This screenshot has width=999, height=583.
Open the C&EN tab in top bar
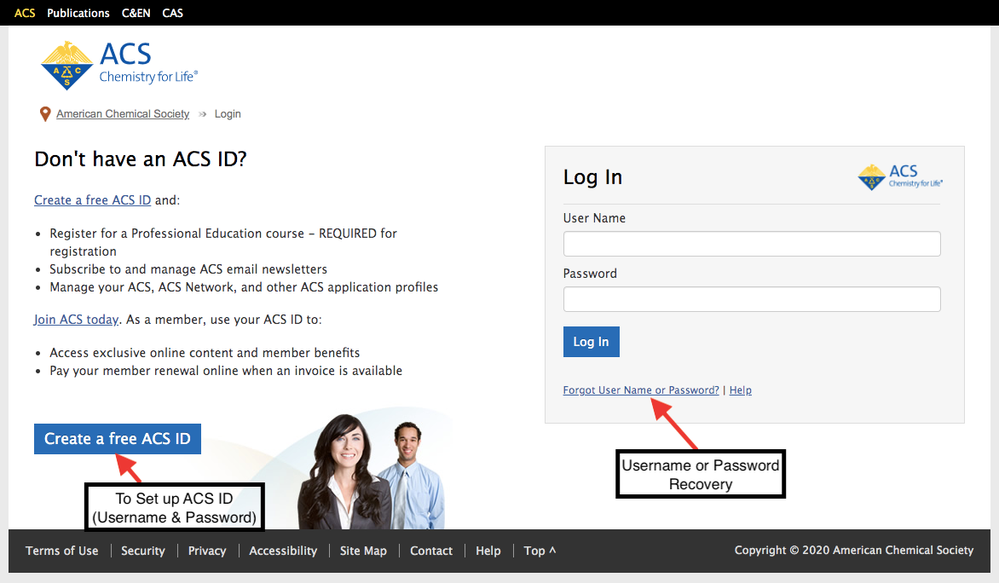pyautogui.click(x=136, y=13)
